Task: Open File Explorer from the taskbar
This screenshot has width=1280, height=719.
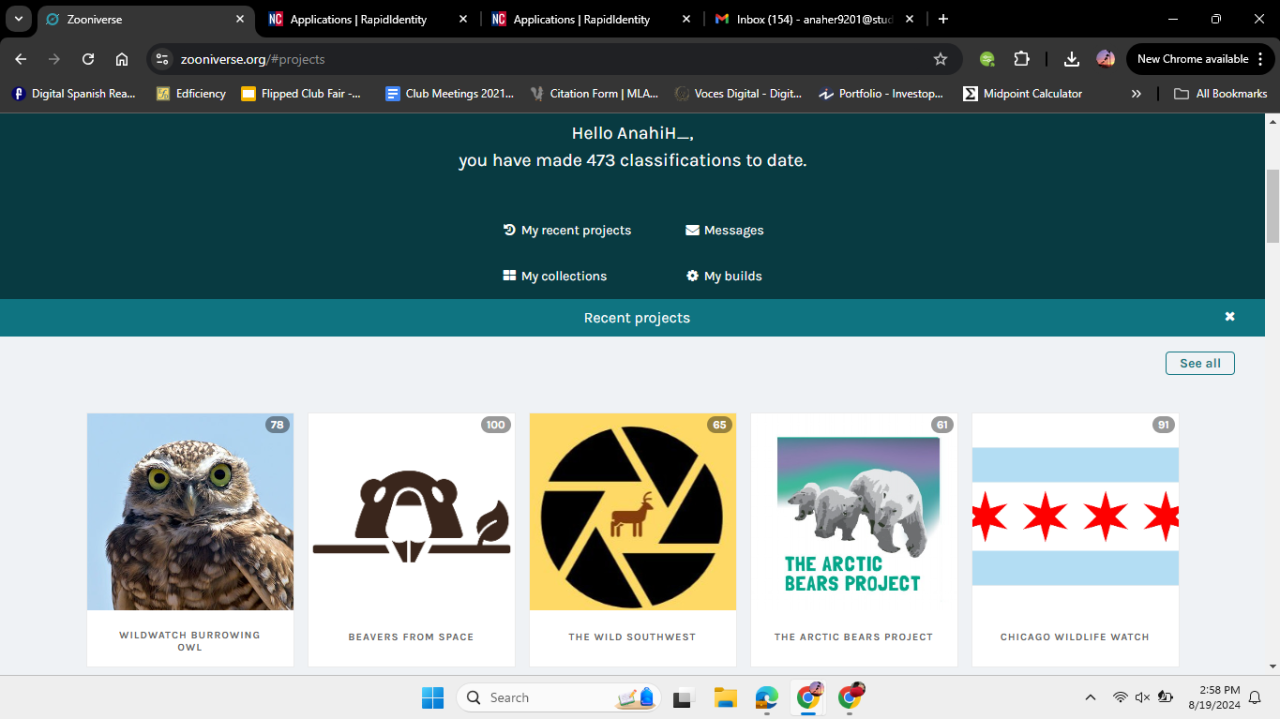Action: pyautogui.click(x=725, y=697)
